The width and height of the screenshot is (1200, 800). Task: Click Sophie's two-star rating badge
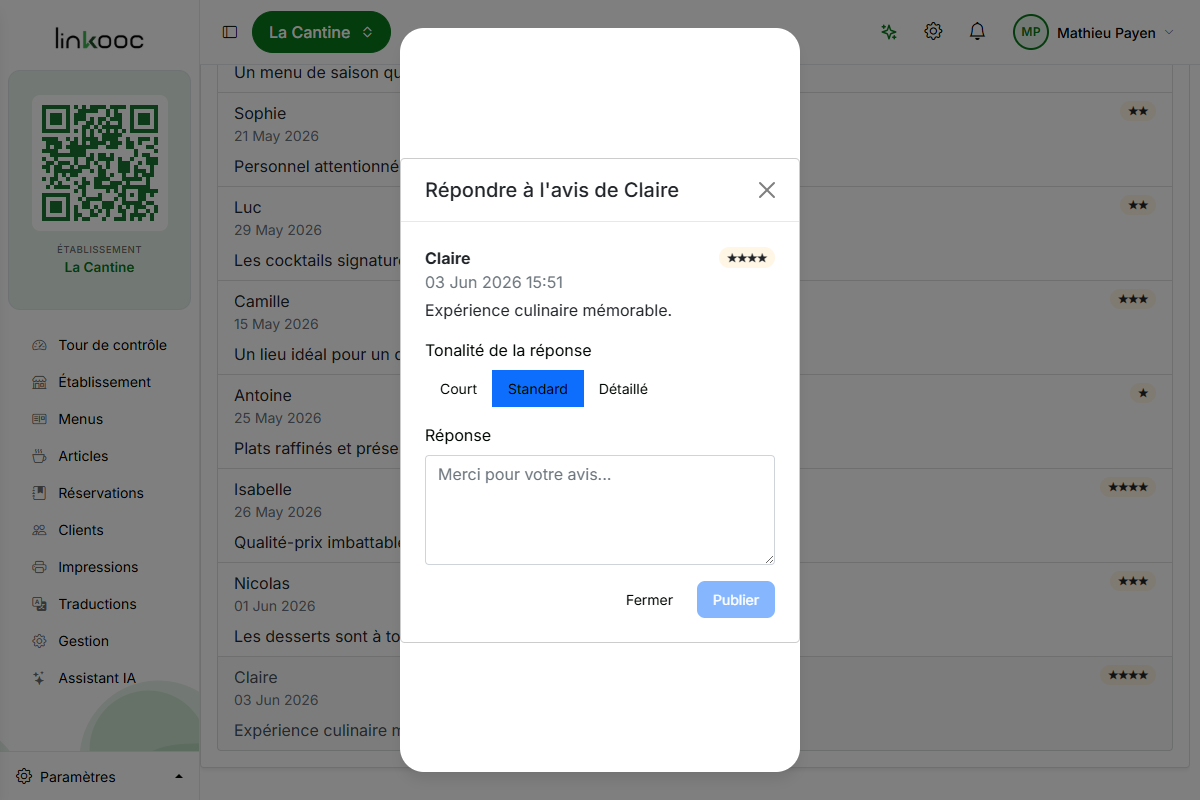[x=1138, y=111]
